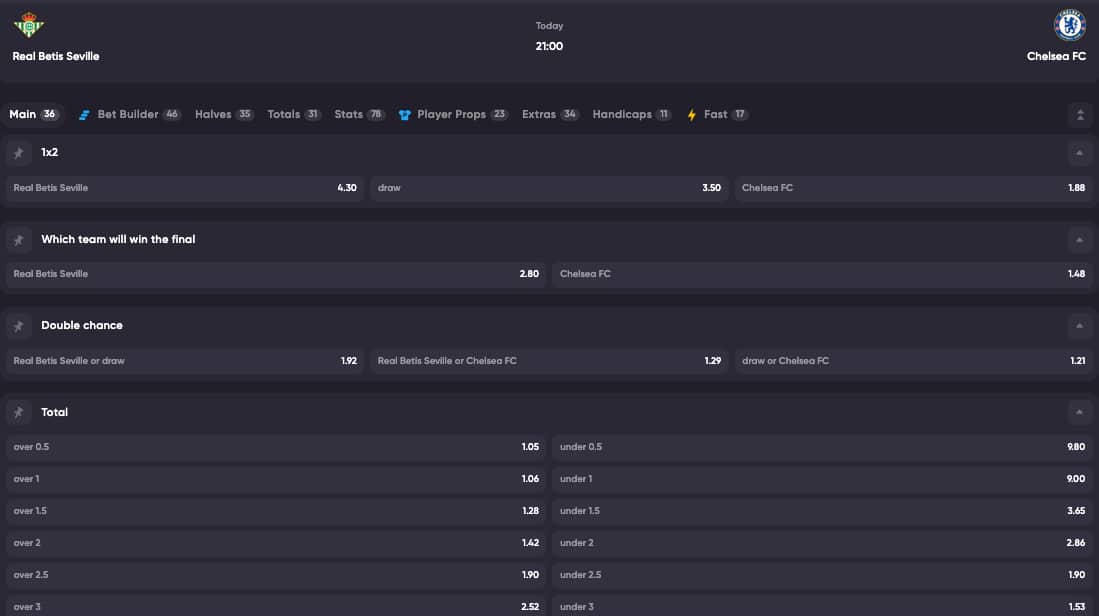1099x616 pixels.
Task: Click the Fast lightning bolt icon
Action: coord(692,115)
